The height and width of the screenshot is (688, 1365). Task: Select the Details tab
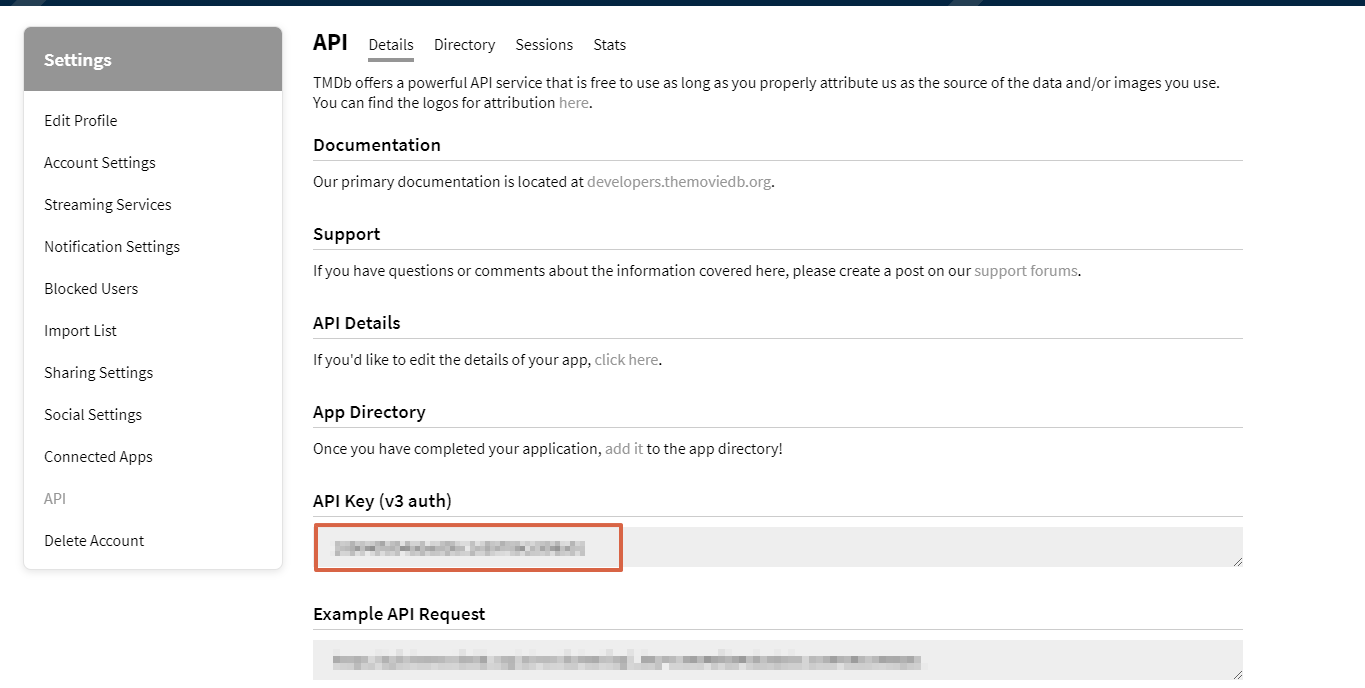pos(390,45)
